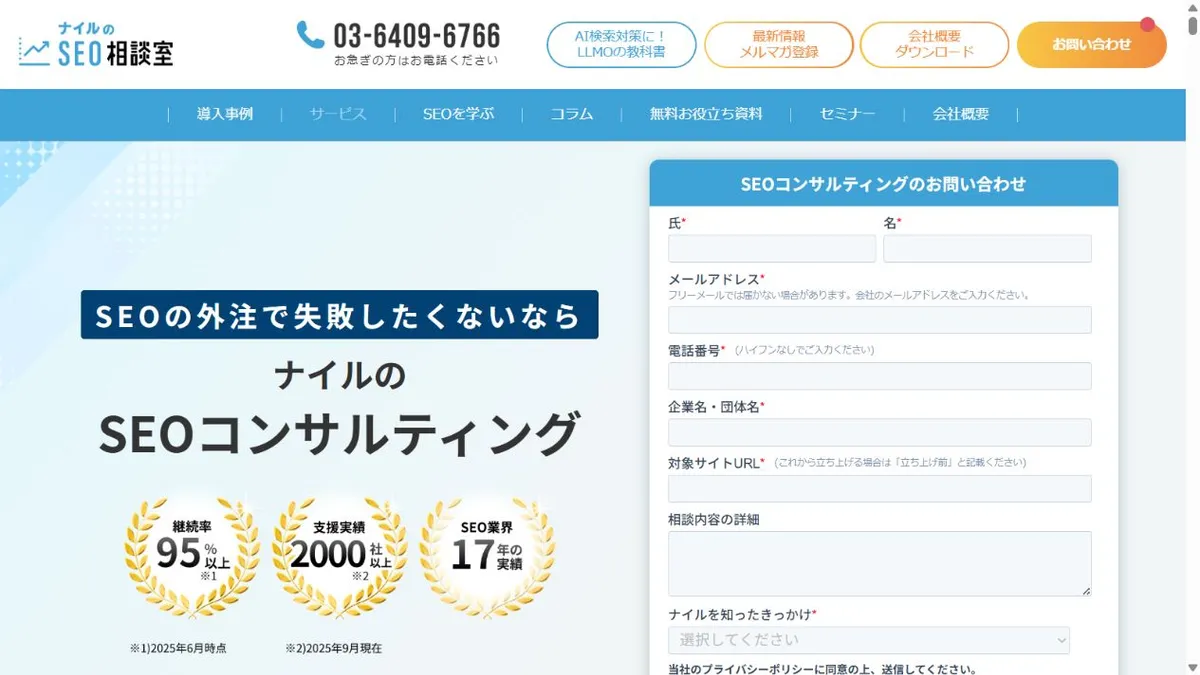
Task: Click the メルマガ登録 button
Action: point(779,45)
